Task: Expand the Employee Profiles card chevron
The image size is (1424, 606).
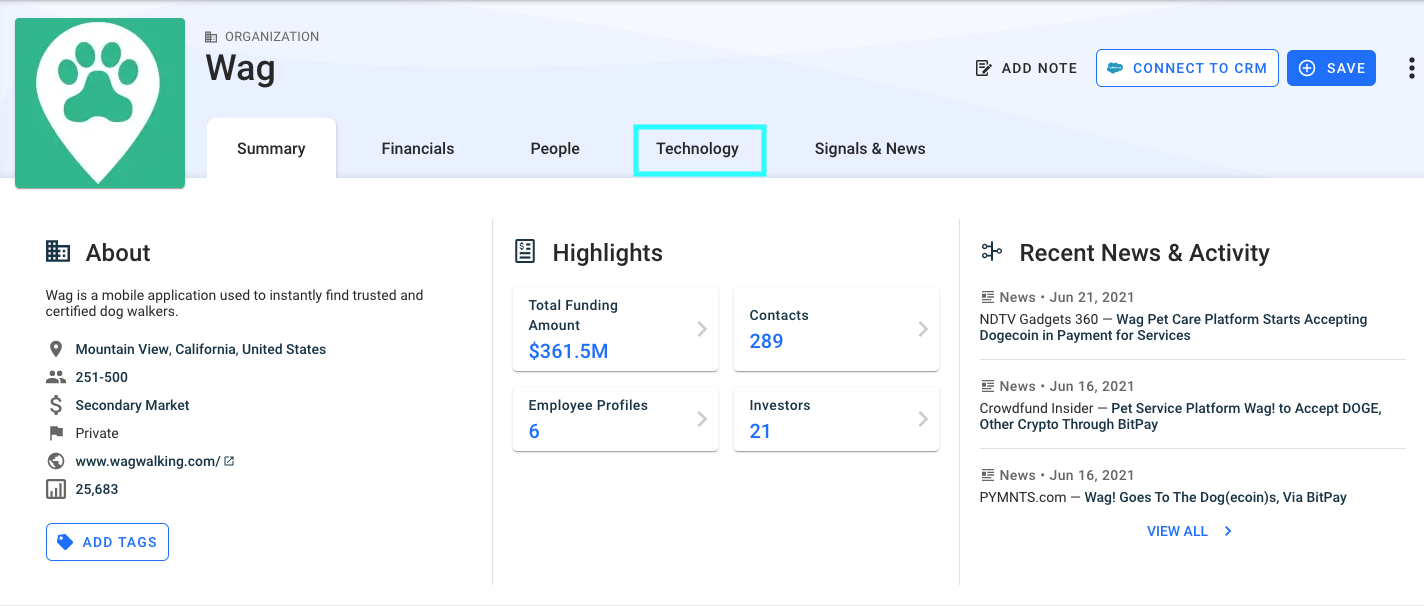Action: click(x=702, y=419)
